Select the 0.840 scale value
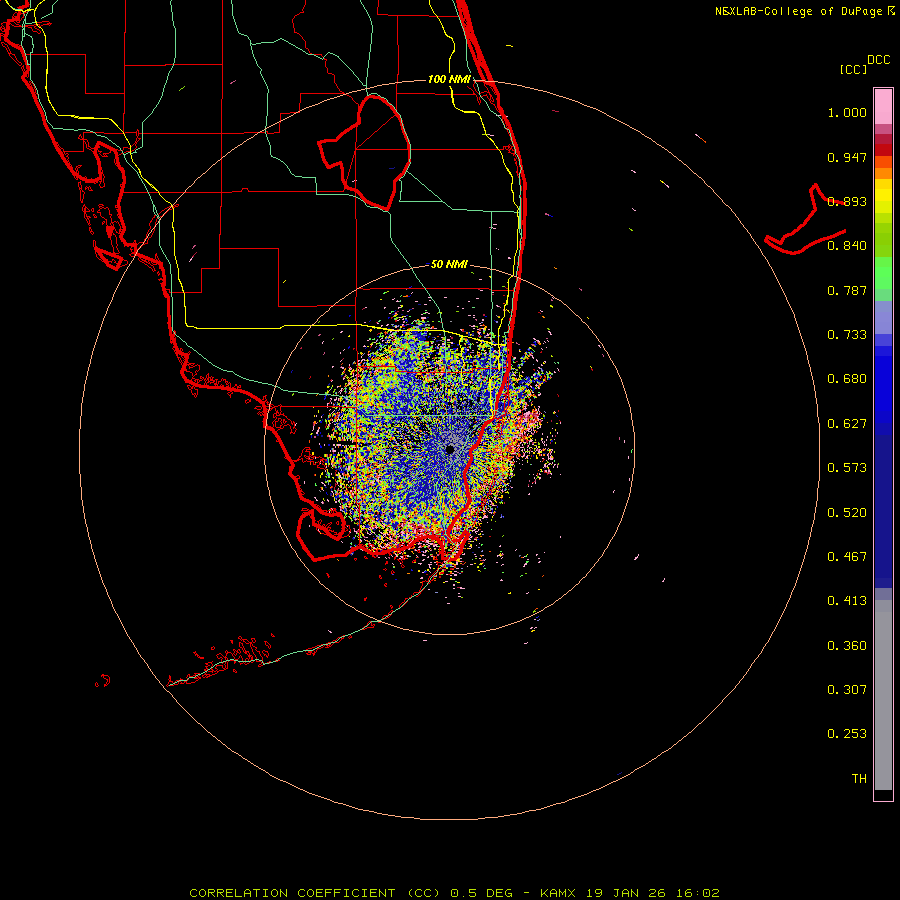This screenshot has width=900, height=900. pos(847,246)
